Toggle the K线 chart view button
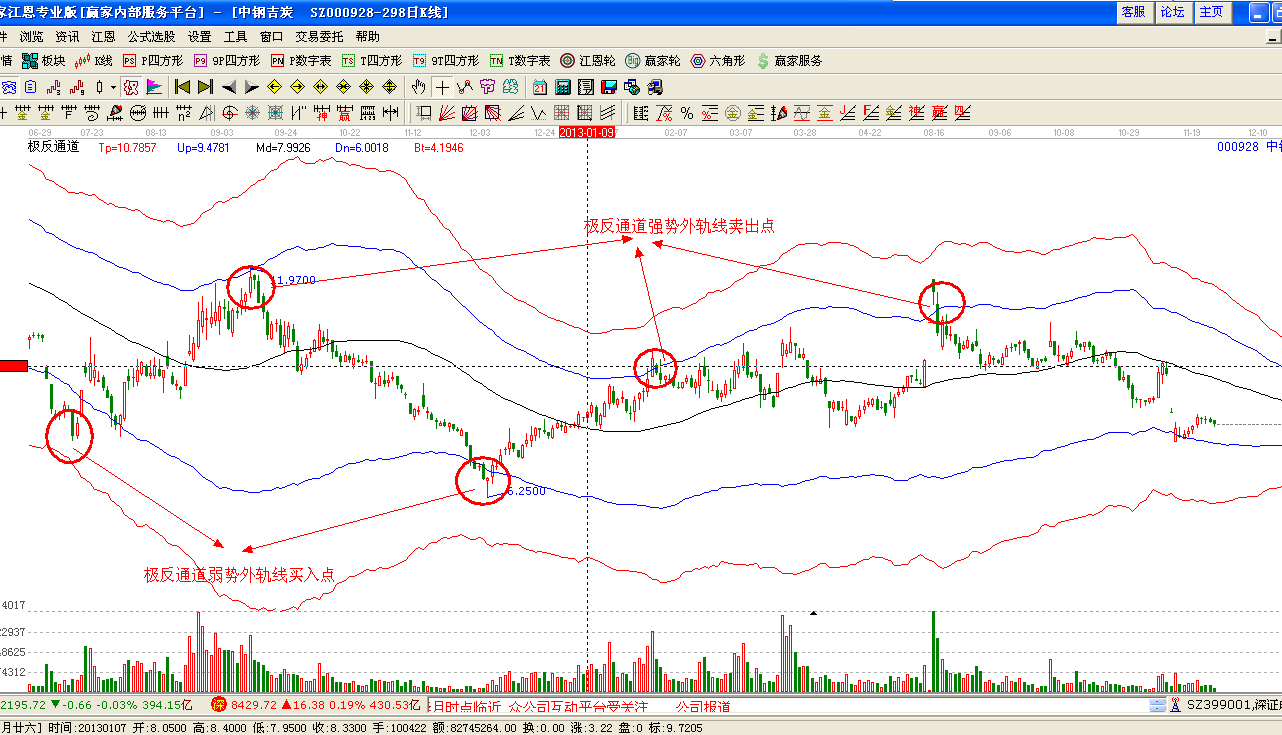Viewport: 1282px width, 735px height. [x=93, y=61]
